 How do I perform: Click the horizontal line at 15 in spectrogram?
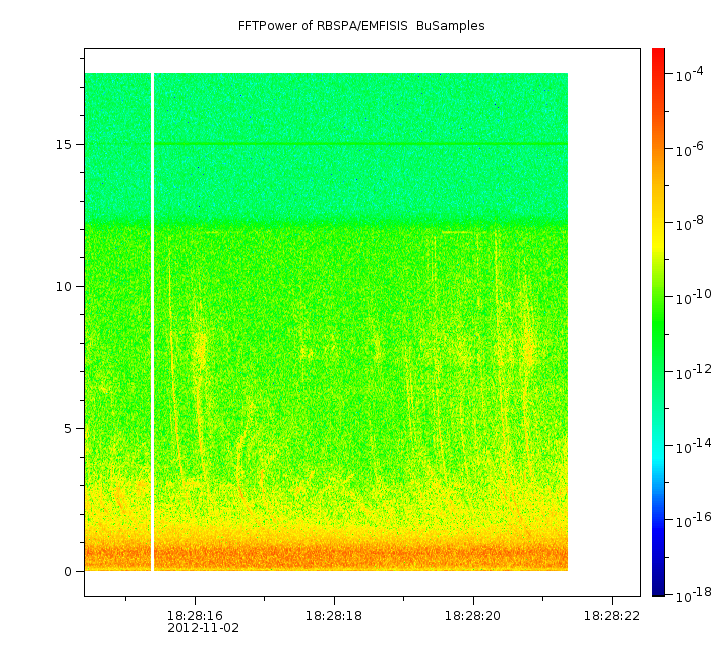click(361, 144)
